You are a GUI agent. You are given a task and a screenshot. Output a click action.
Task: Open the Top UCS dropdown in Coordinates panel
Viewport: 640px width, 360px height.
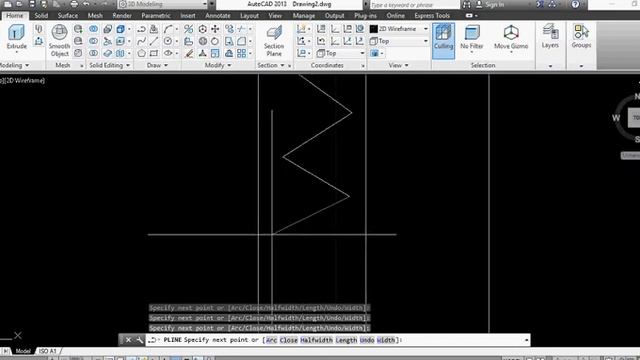pyautogui.click(x=340, y=53)
